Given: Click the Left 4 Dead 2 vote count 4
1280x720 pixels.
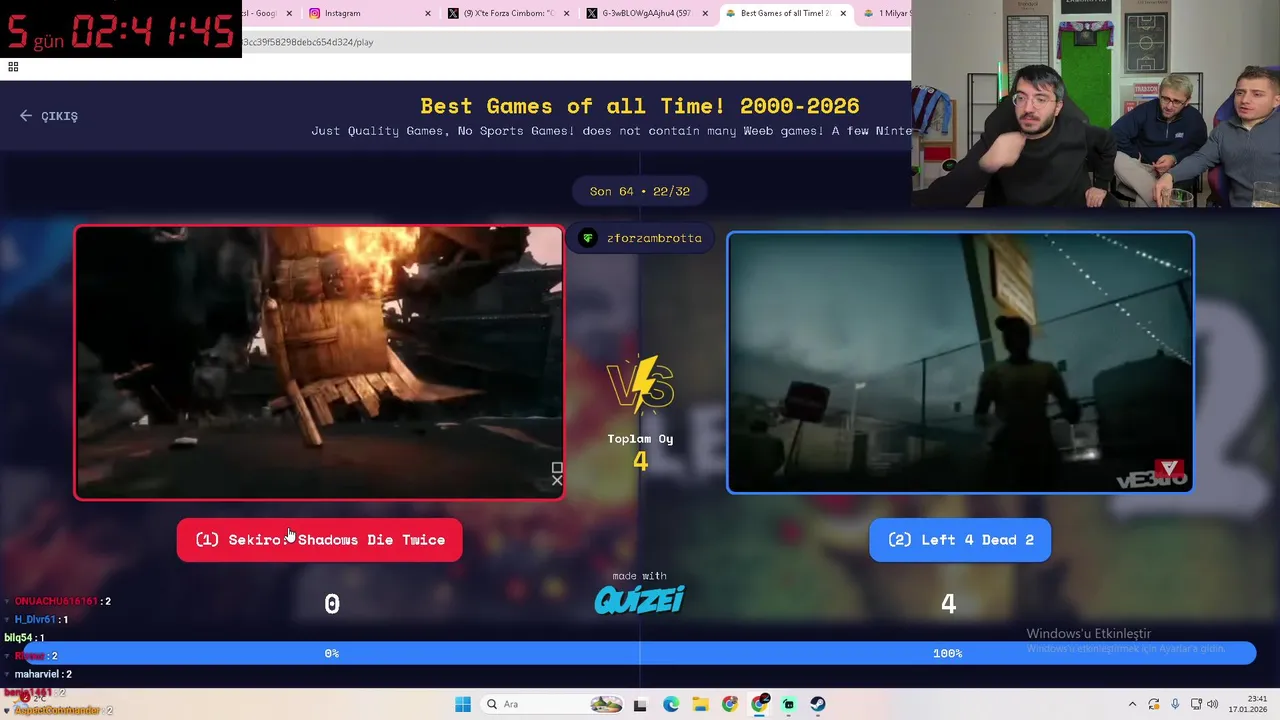Looking at the screenshot, I should [948, 604].
